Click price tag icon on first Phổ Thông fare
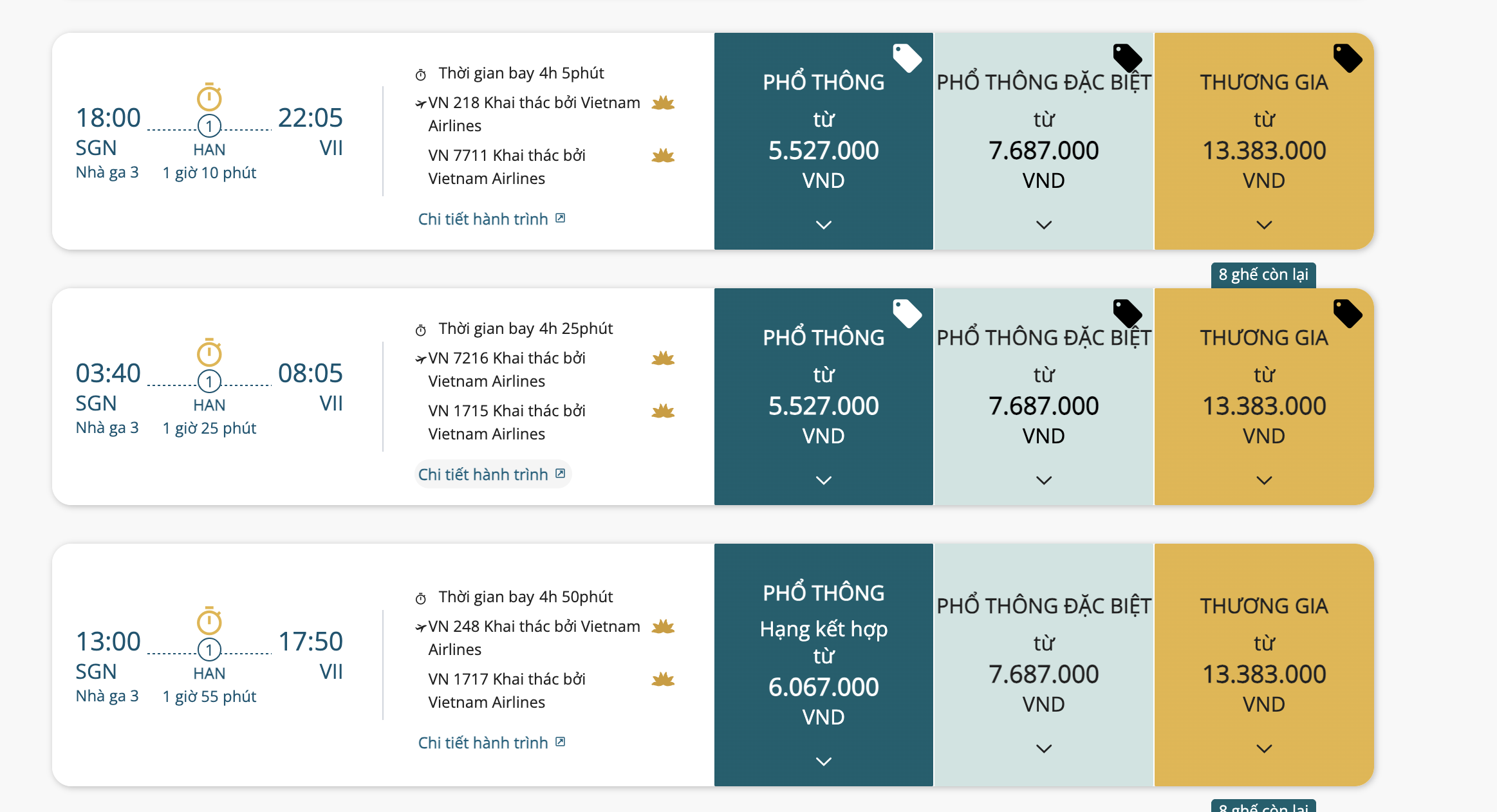The height and width of the screenshot is (812, 1497). (907, 58)
